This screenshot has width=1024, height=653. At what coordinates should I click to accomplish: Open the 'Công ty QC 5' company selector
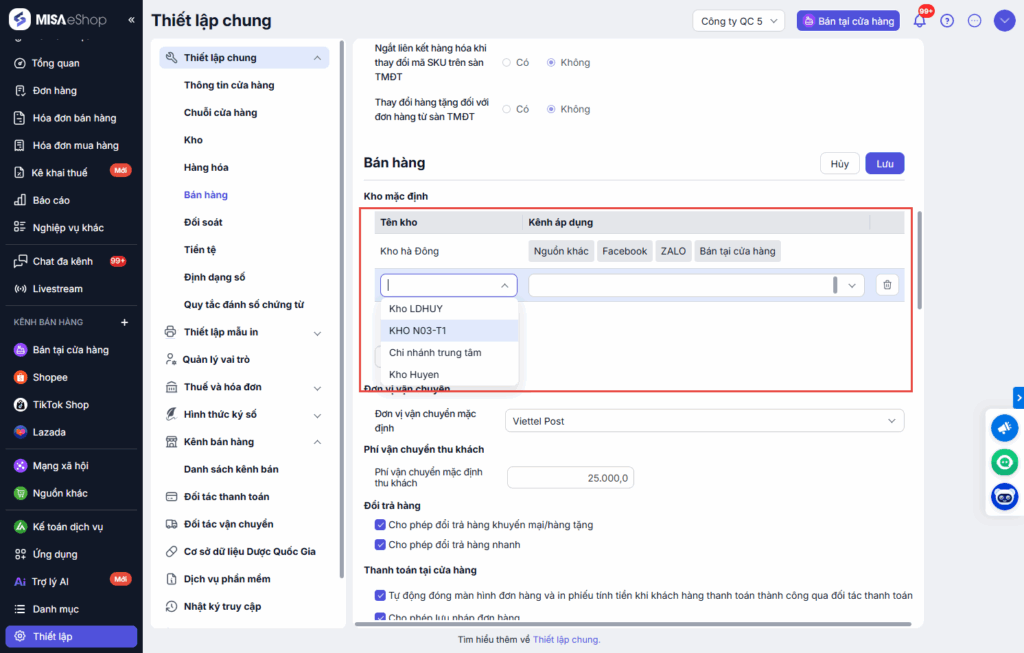pyautogui.click(x=740, y=21)
